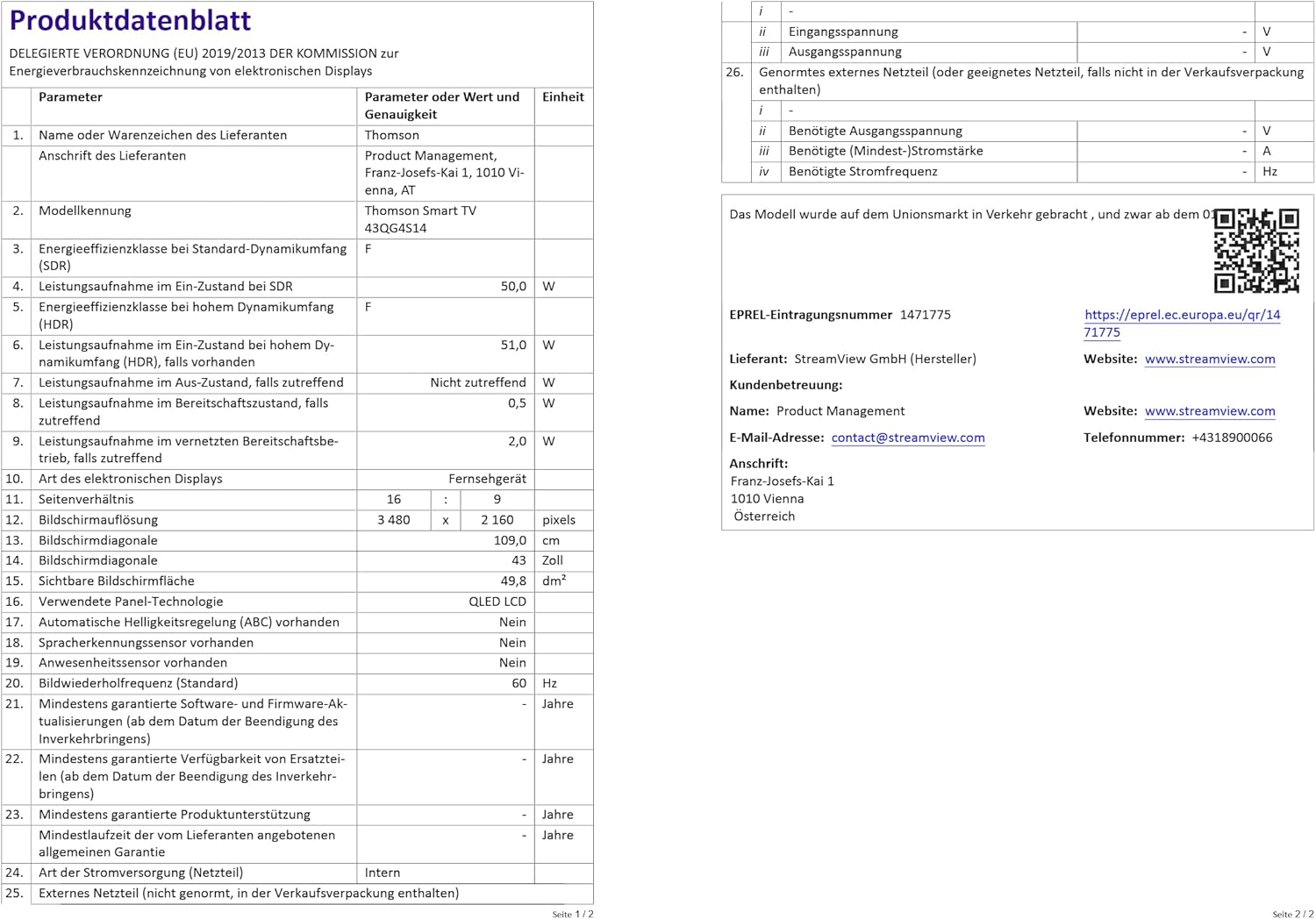Click the 'Intern' power supply type value

pos(383,873)
